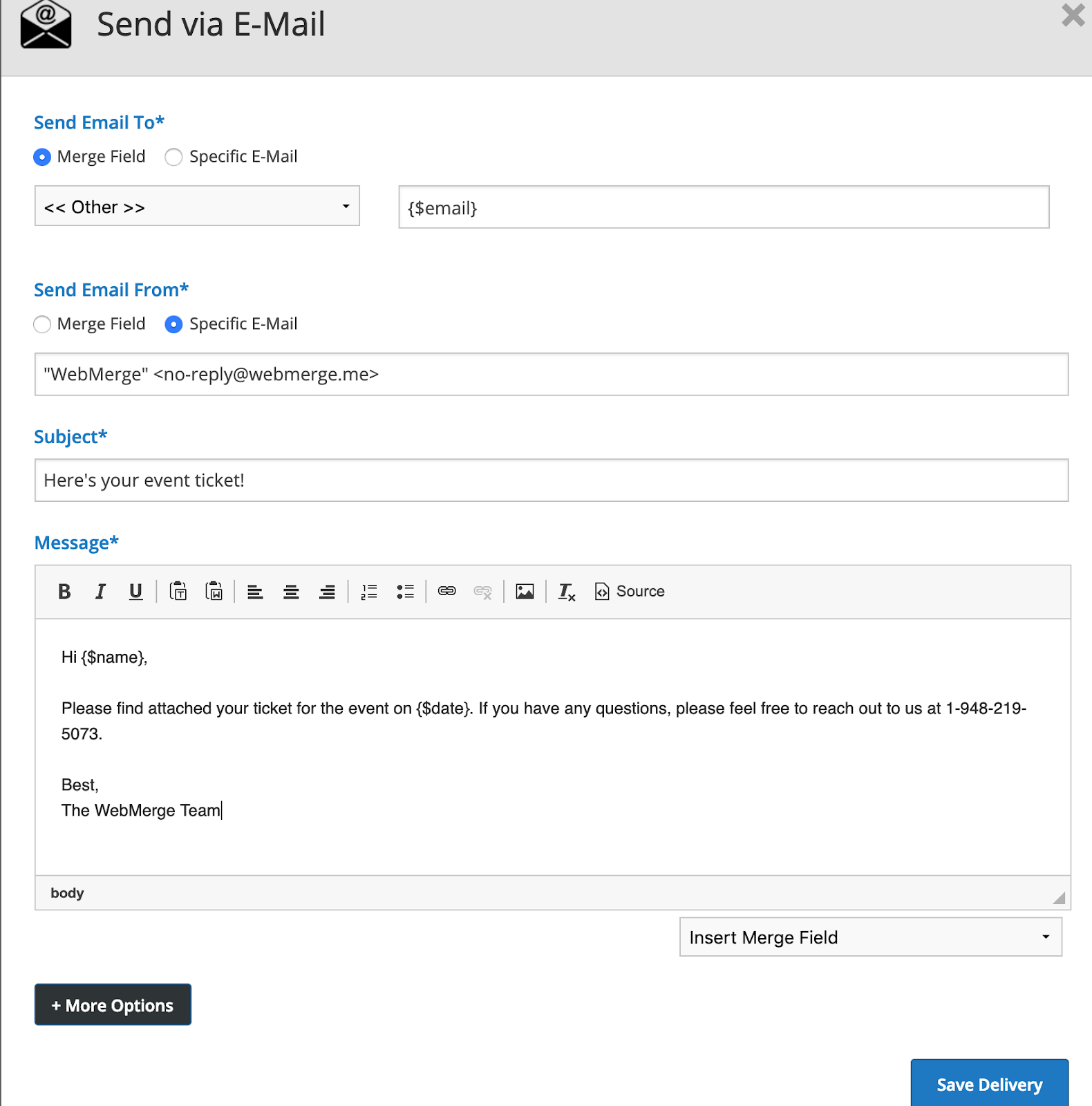This screenshot has height=1106, width=1092.
Task: Click the envelope e-mail icon in header
Action: [46, 24]
